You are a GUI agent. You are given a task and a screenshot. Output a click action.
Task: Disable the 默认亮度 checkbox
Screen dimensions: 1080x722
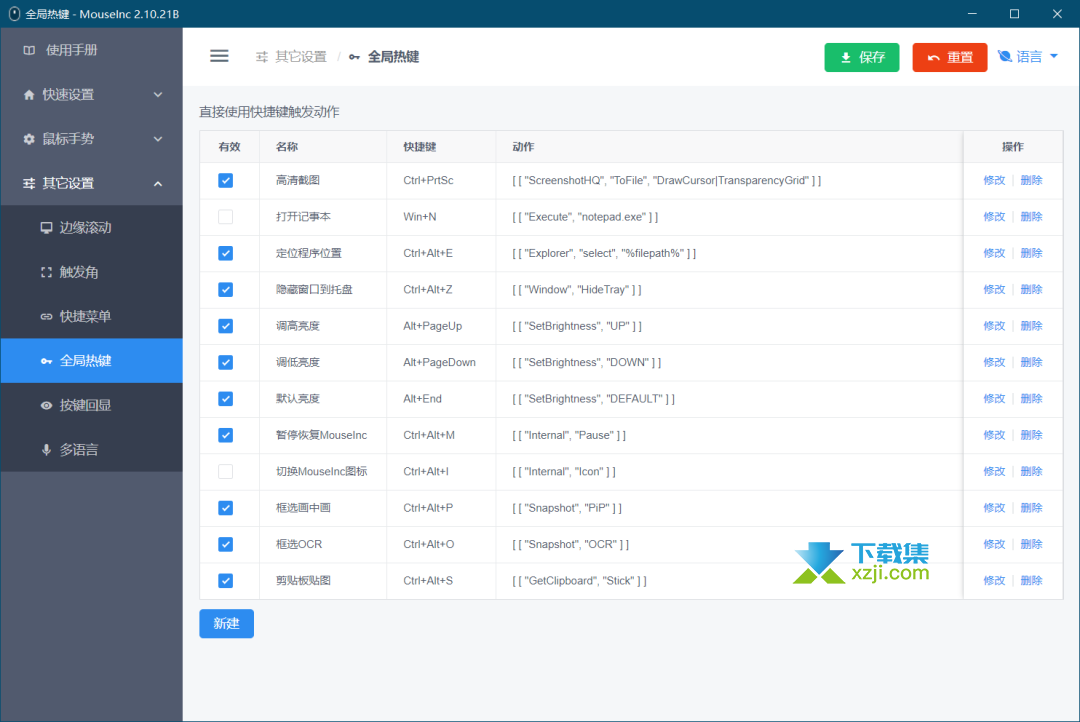225,399
